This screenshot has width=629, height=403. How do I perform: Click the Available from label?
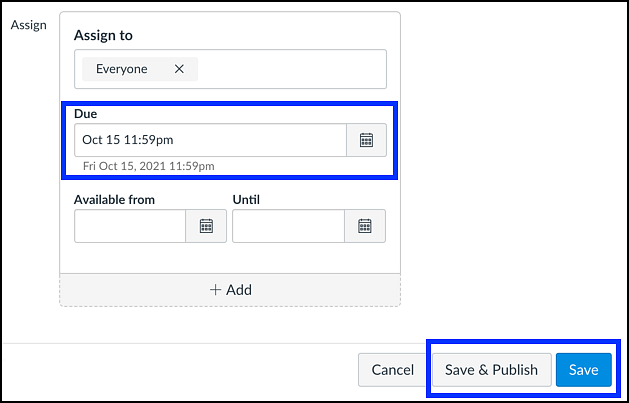(x=114, y=200)
